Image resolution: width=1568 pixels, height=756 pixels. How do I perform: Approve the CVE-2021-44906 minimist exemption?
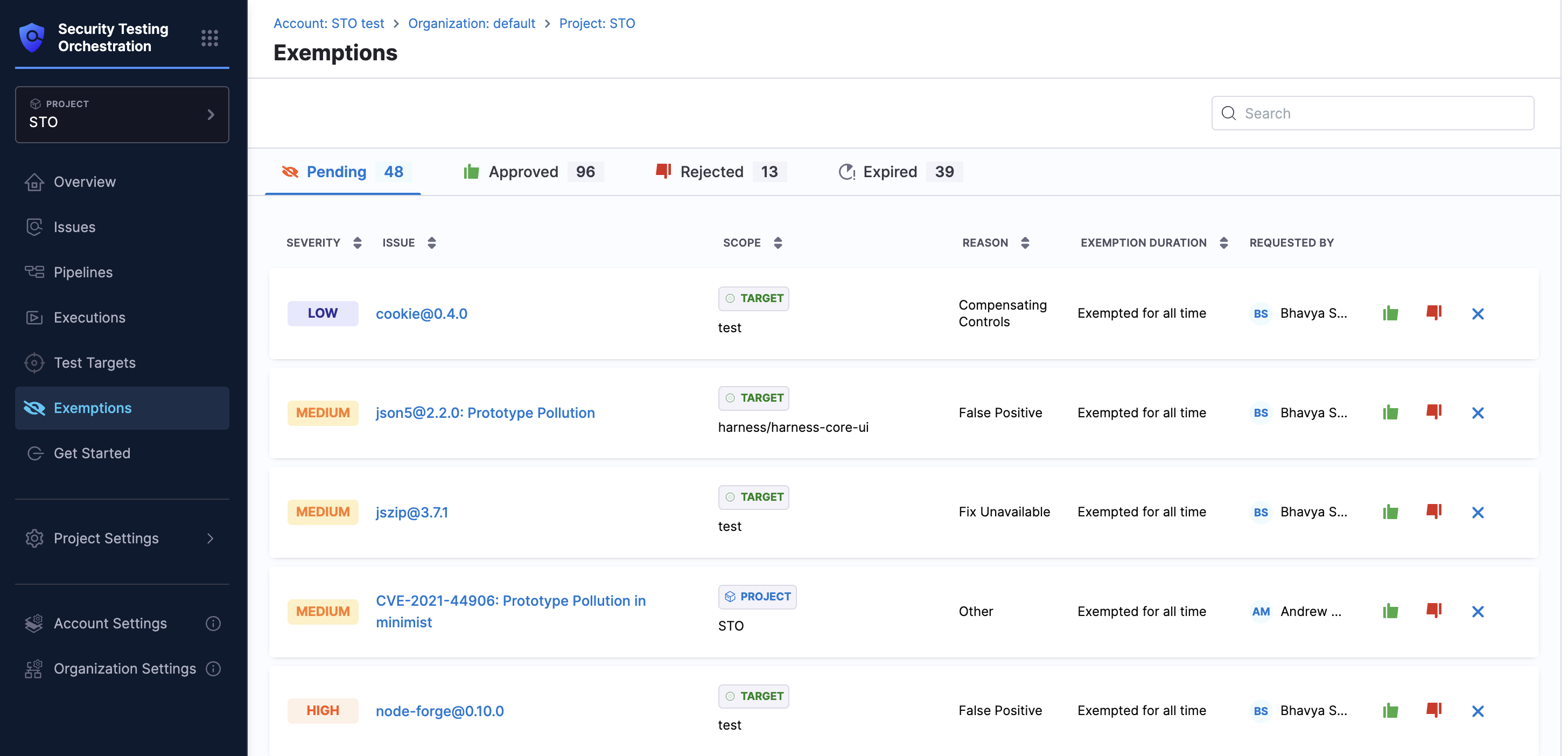pyautogui.click(x=1390, y=611)
